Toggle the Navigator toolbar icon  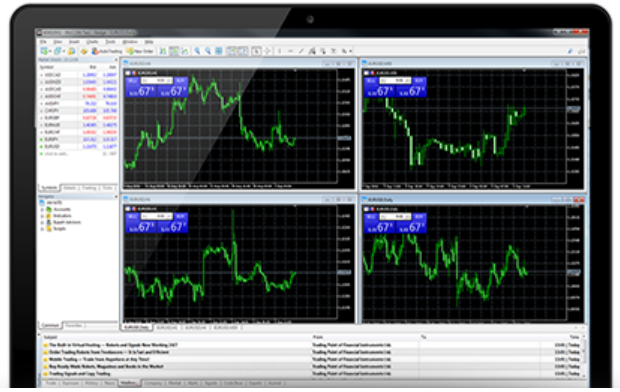tap(83, 51)
